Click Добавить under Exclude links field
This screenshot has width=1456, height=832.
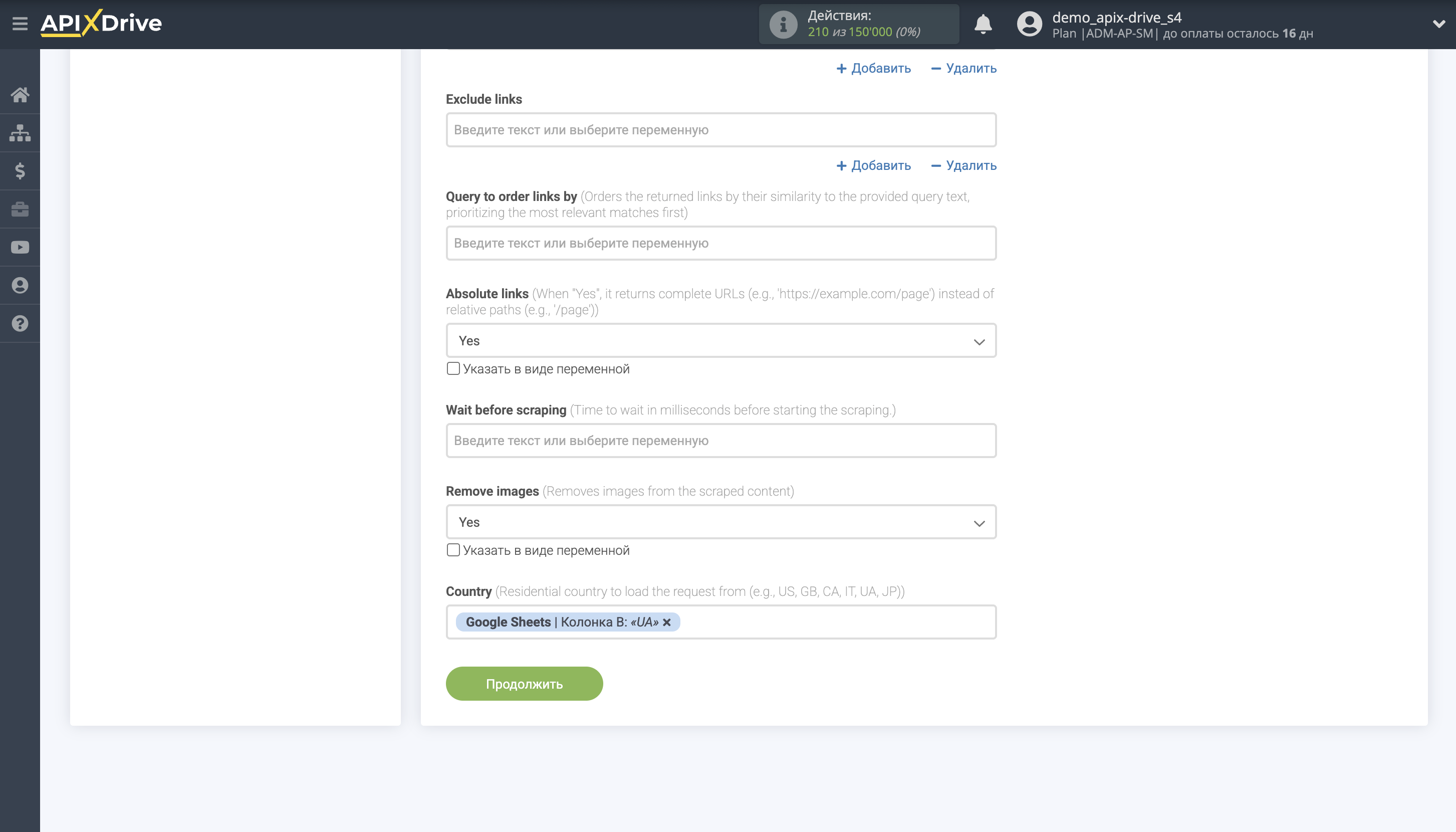pyautogui.click(x=873, y=166)
